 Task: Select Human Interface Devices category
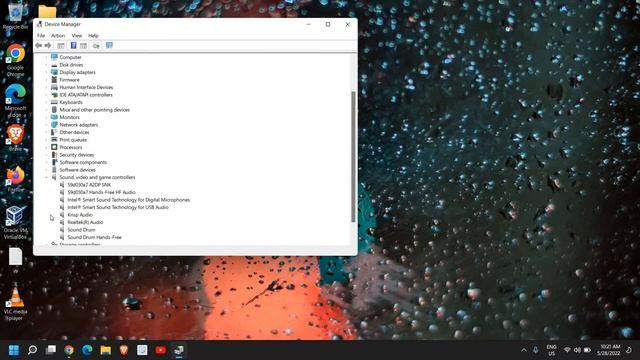point(86,87)
